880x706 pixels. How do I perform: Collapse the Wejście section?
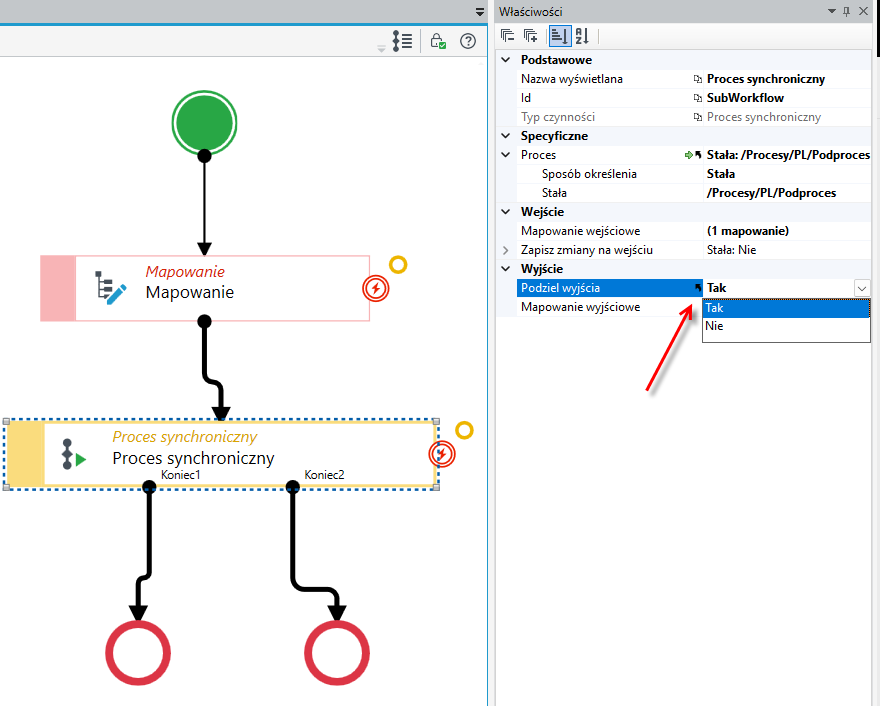point(506,212)
